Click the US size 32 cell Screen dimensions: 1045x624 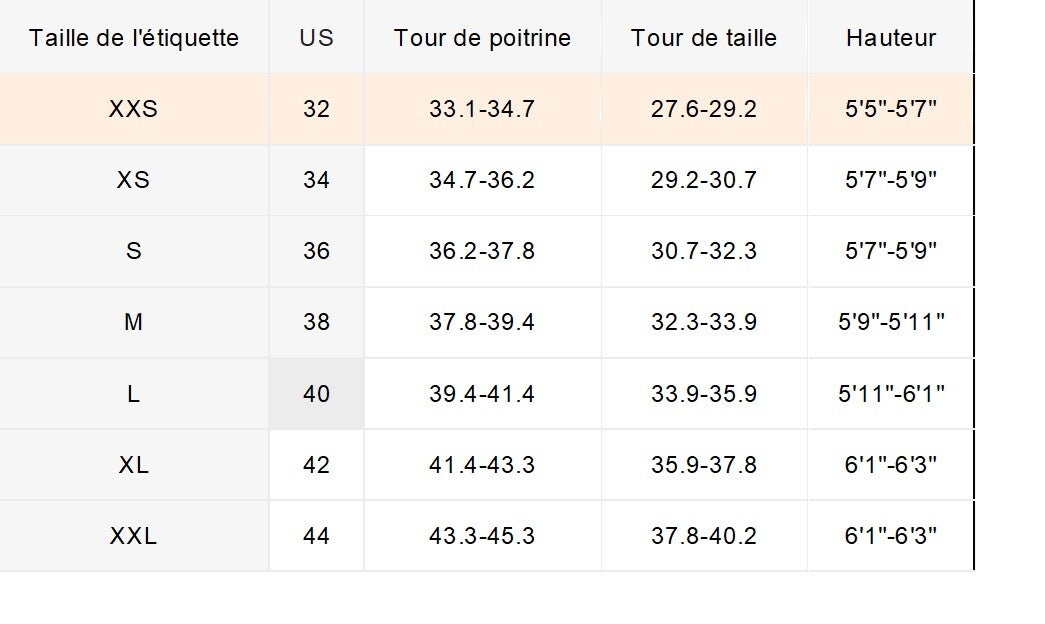(x=316, y=109)
